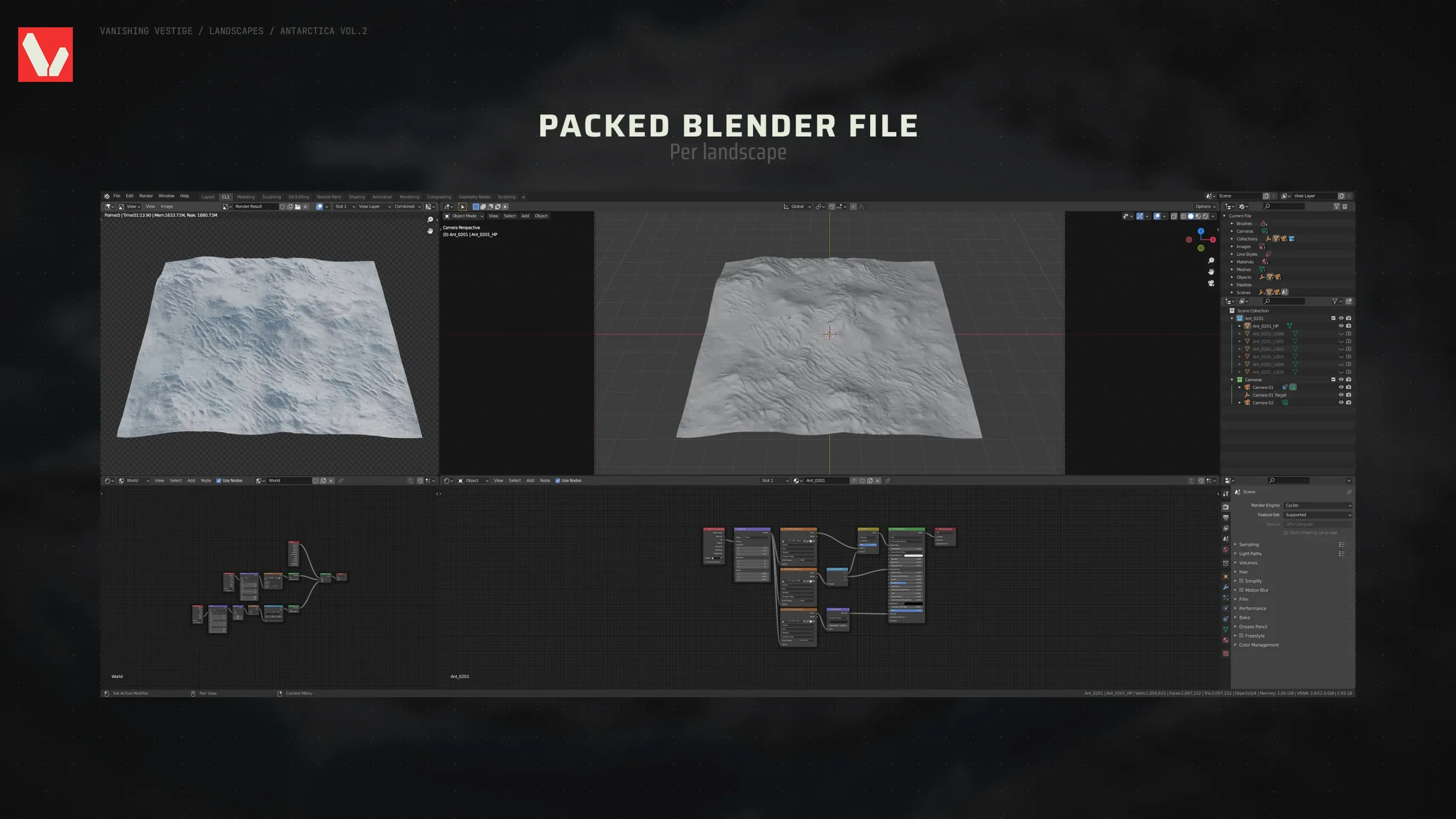Image resolution: width=1456 pixels, height=819 pixels.
Task: Click the red X axis gizmo circle
Action: click(1213, 239)
